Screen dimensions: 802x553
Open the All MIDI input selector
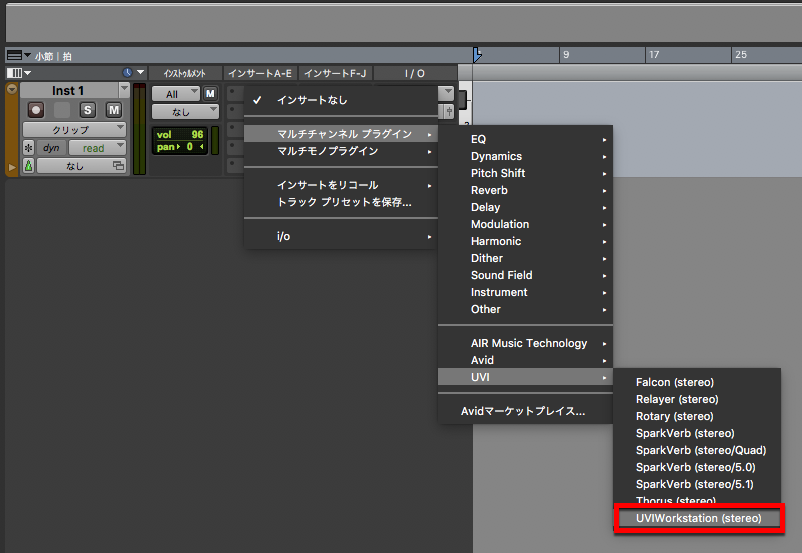[x=175, y=94]
